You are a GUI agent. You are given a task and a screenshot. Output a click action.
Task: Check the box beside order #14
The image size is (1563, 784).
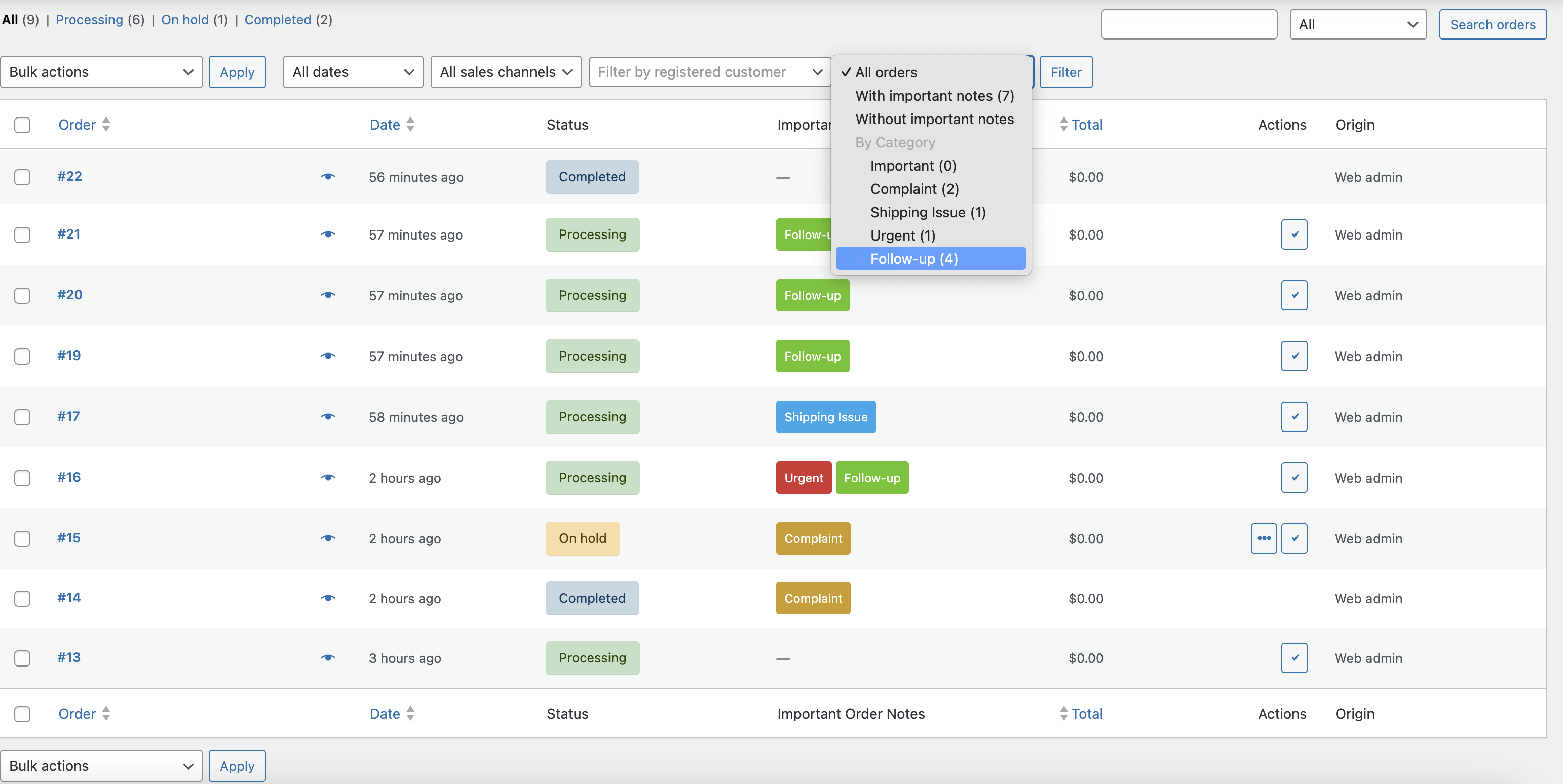click(22, 599)
